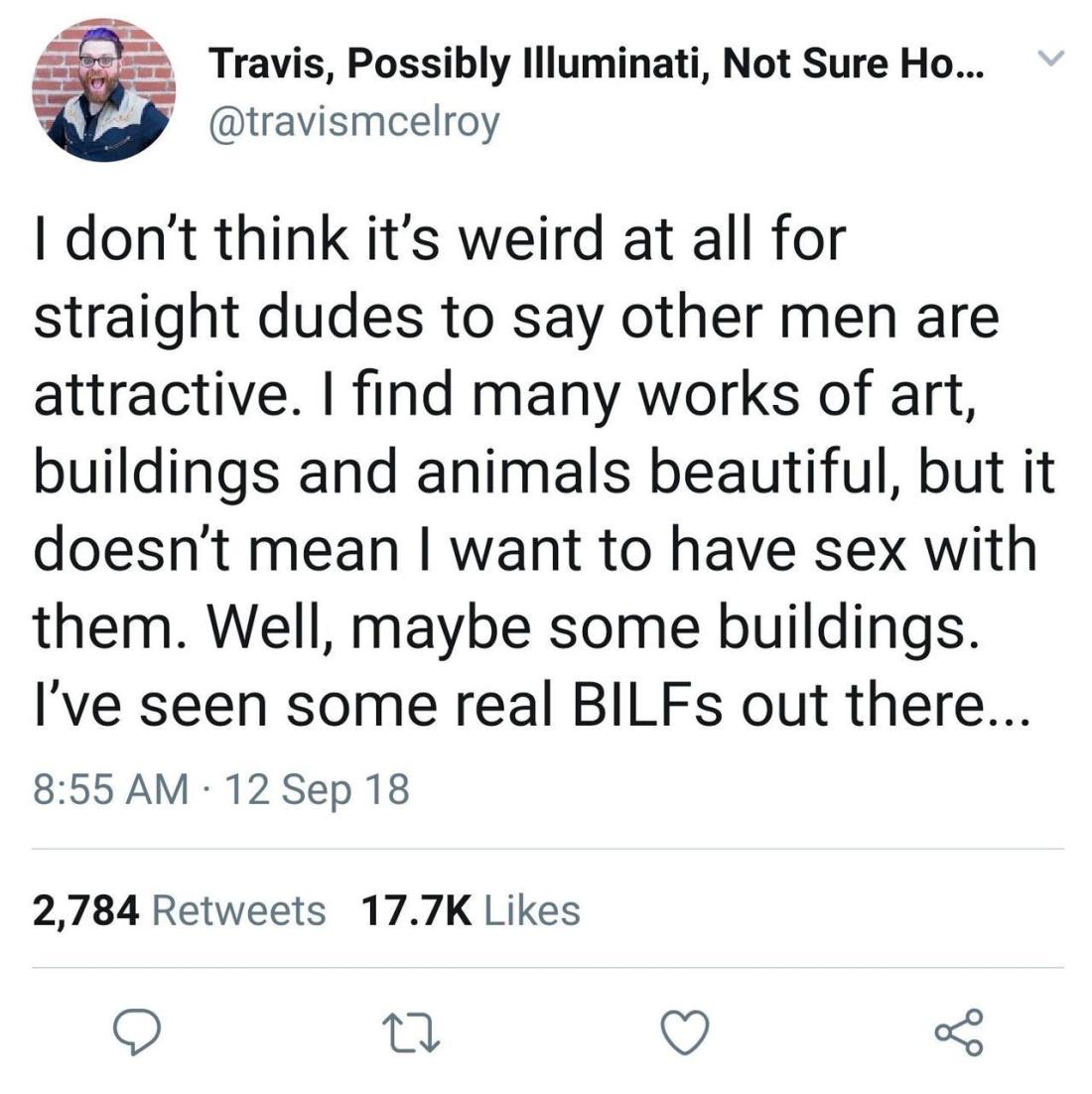Screen dimensions: 1092x1094
Task: Open the share icon options
Action: coord(960,1032)
